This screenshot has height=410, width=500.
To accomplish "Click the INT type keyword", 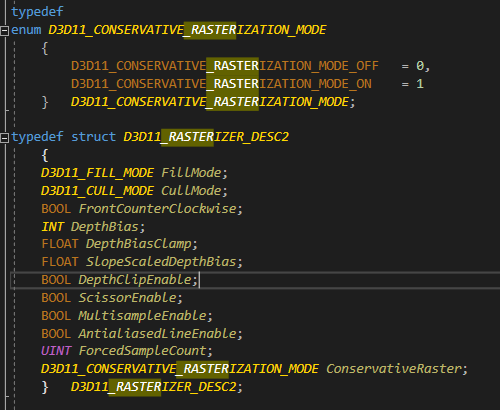I will [x=52, y=227].
